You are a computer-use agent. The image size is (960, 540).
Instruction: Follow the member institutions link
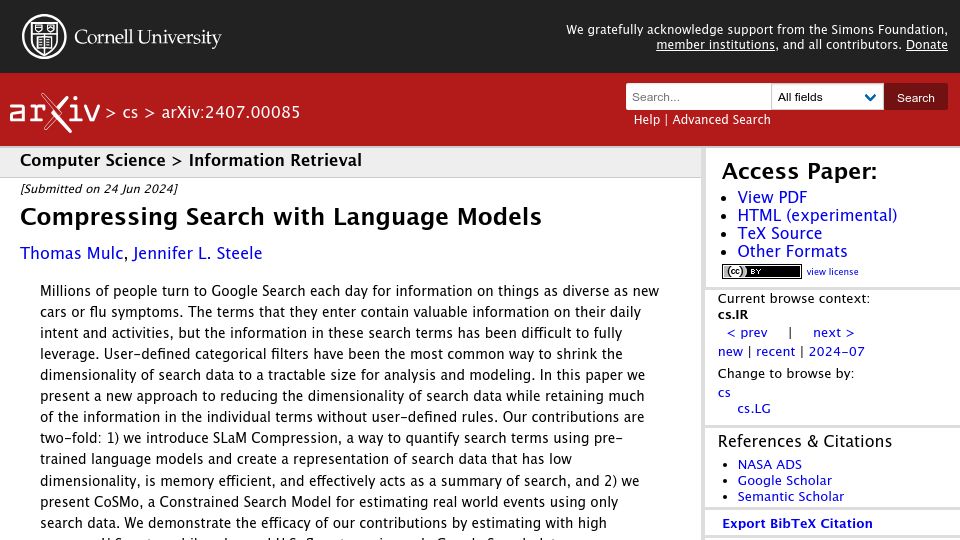pos(715,45)
